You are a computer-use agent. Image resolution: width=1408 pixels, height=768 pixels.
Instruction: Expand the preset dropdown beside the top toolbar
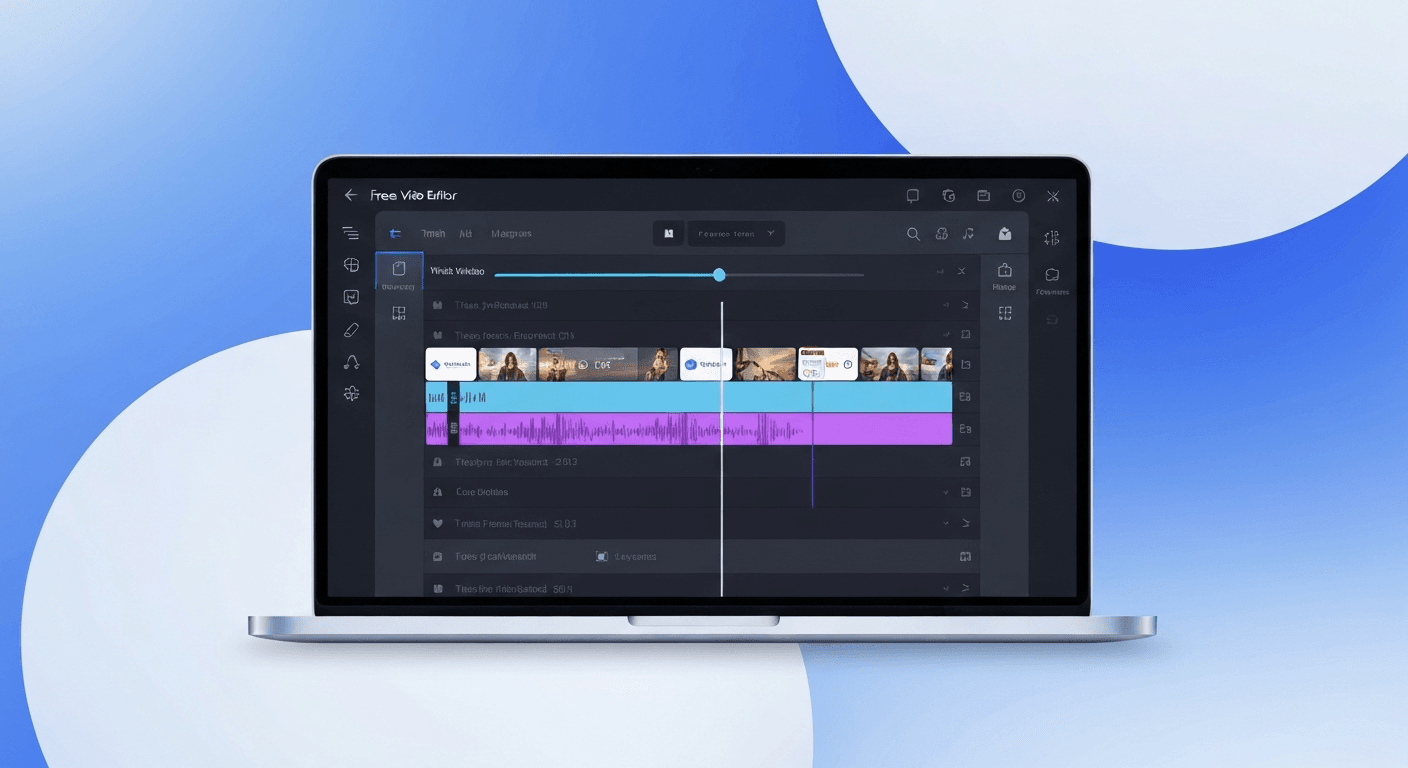click(770, 233)
